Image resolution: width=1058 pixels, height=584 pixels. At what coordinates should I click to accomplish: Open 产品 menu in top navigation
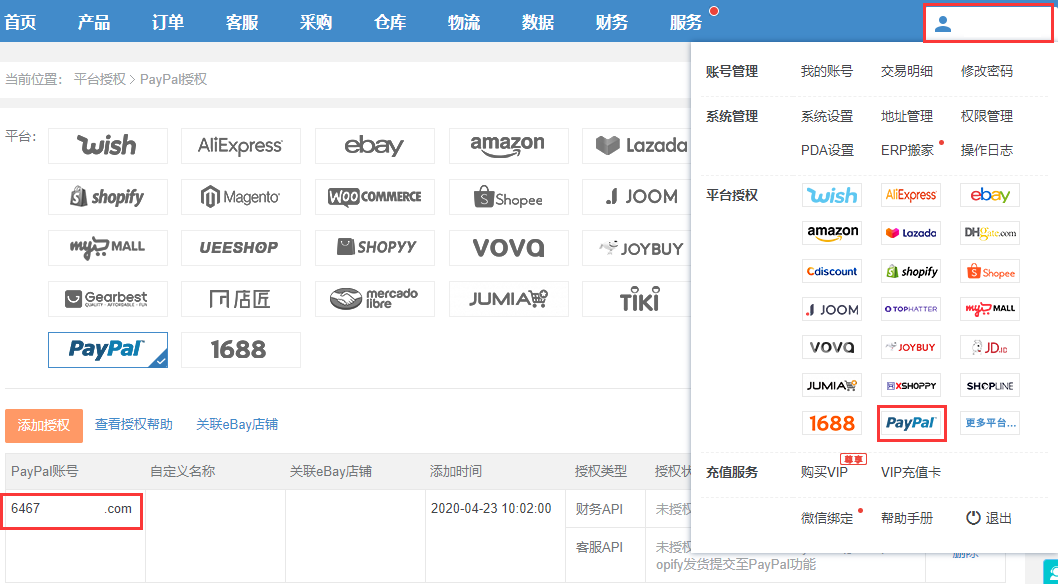pos(94,22)
